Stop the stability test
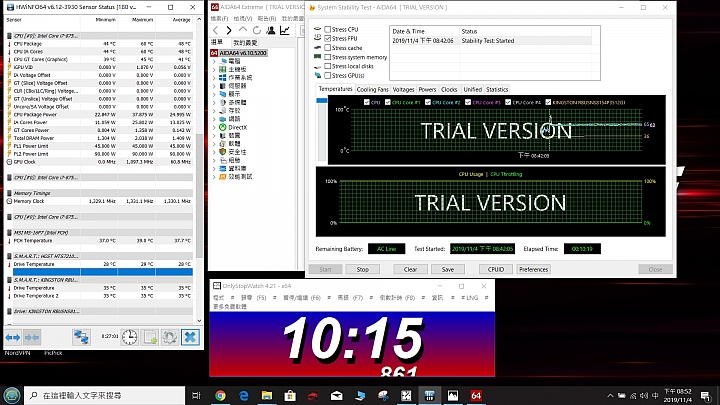The width and height of the screenshot is (720, 405). (362, 270)
